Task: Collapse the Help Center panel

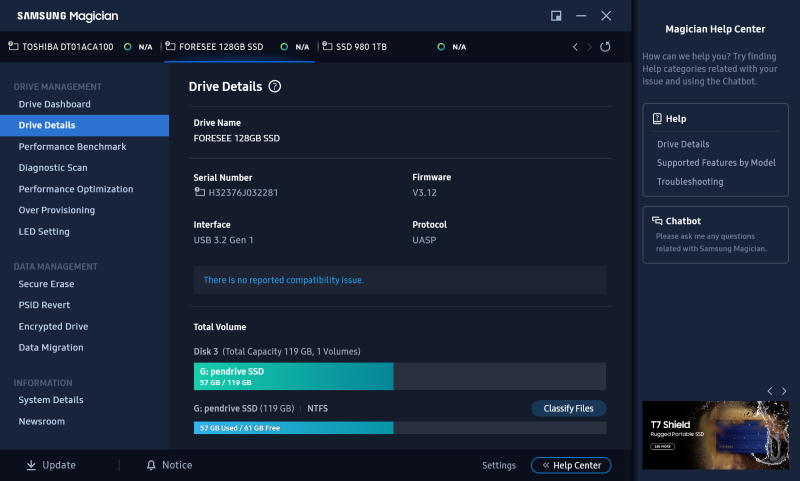Action: click(x=571, y=465)
